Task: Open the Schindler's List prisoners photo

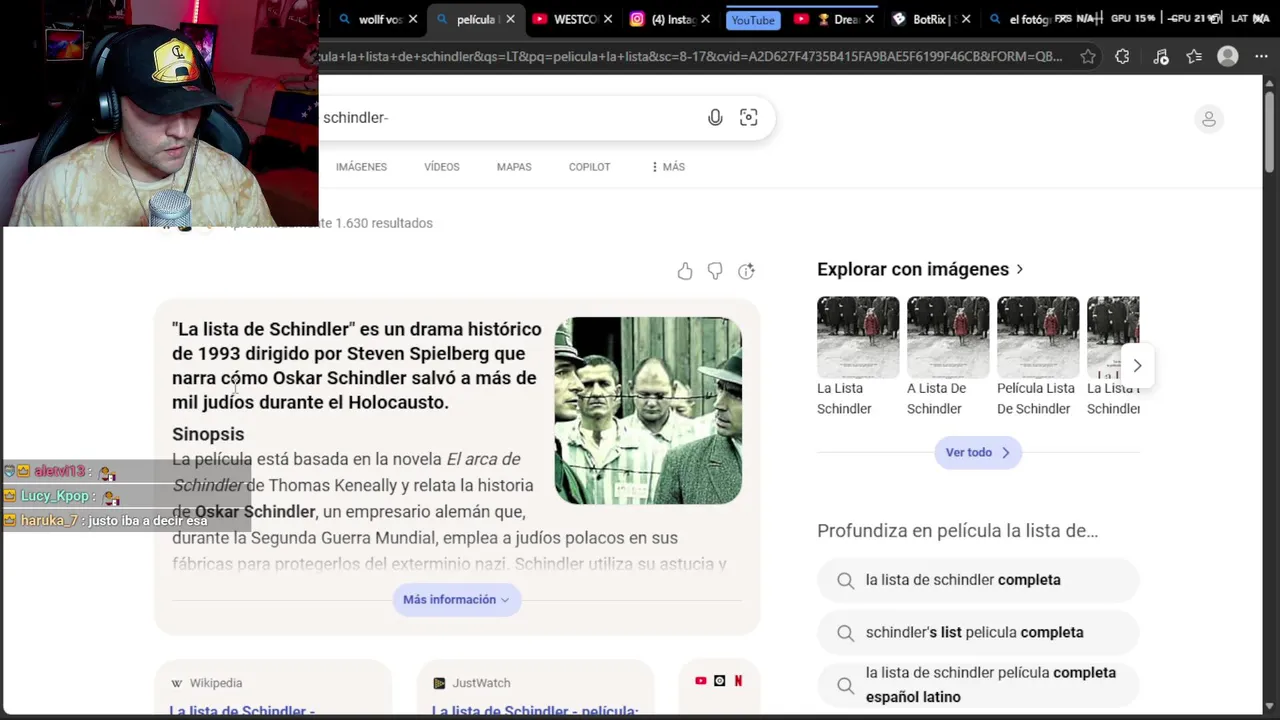Action: tap(648, 411)
